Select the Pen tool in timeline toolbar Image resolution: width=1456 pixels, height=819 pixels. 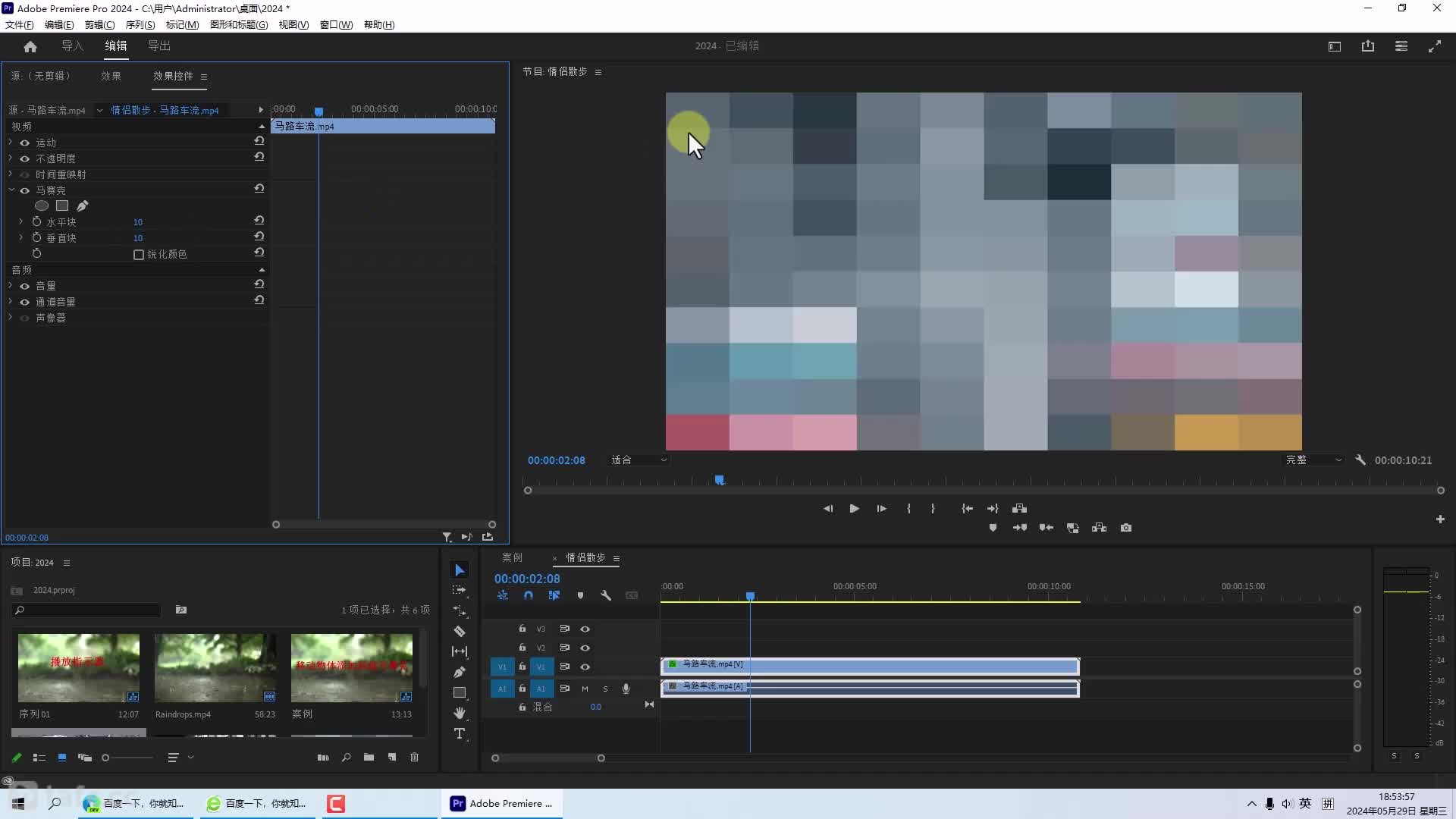pyautogui.click(x=460, y=672)
